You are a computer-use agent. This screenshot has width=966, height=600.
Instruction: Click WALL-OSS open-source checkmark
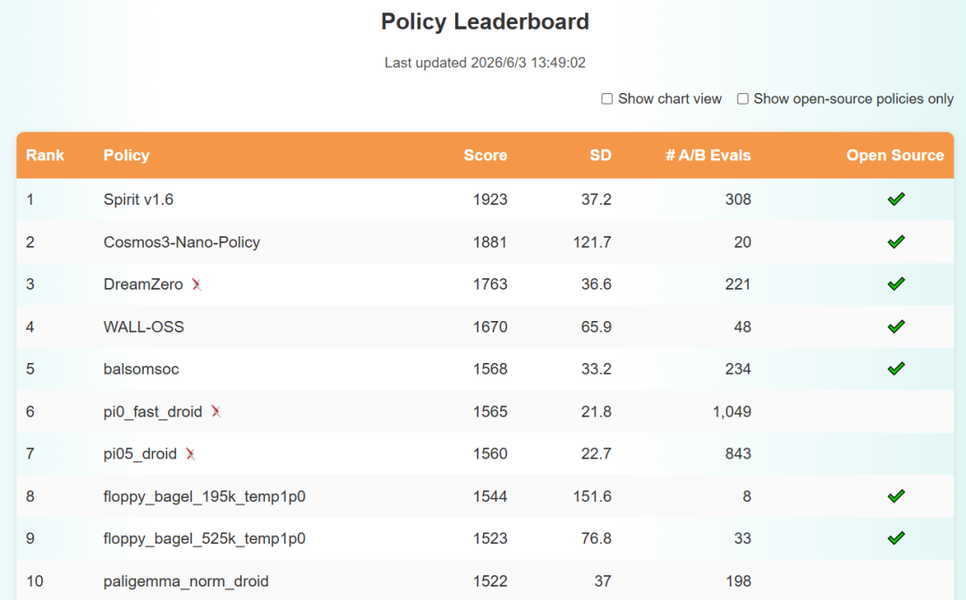pyautogui.click(x=896, y=326)
